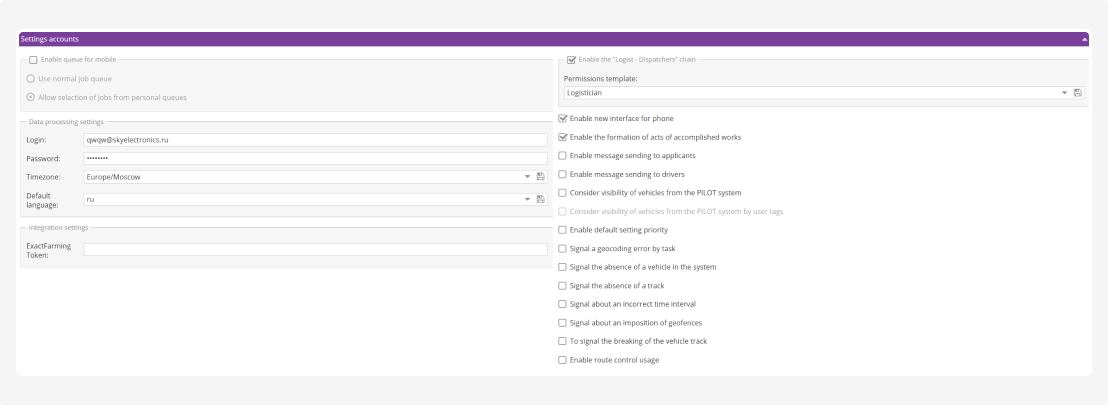Click the ExactFarming Token field
1108x405 pixels.
point(315,250)
